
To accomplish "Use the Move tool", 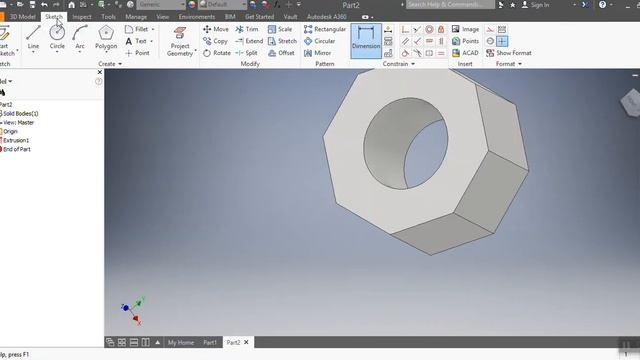I will (216, 29).
